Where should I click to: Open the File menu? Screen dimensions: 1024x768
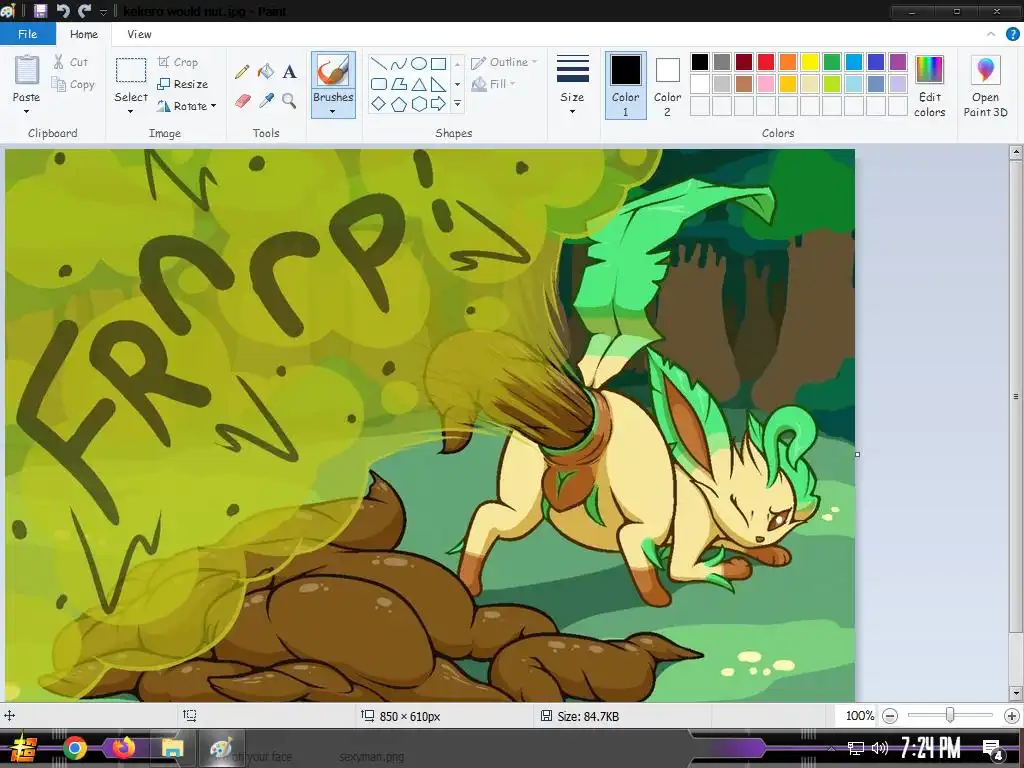(27, 34)
